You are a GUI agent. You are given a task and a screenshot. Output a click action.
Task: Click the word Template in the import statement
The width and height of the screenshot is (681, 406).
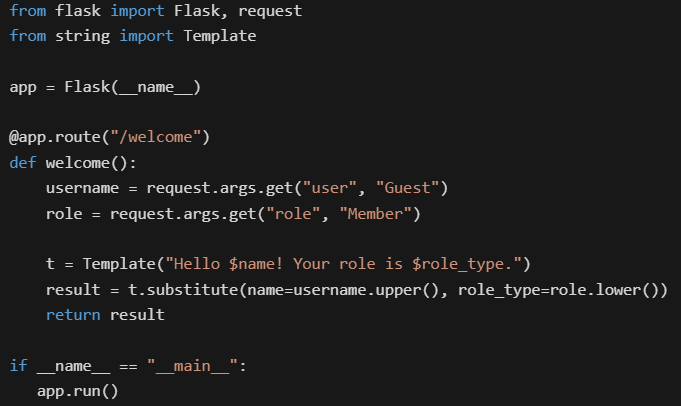pyautogui.click(x=219, y=36)
